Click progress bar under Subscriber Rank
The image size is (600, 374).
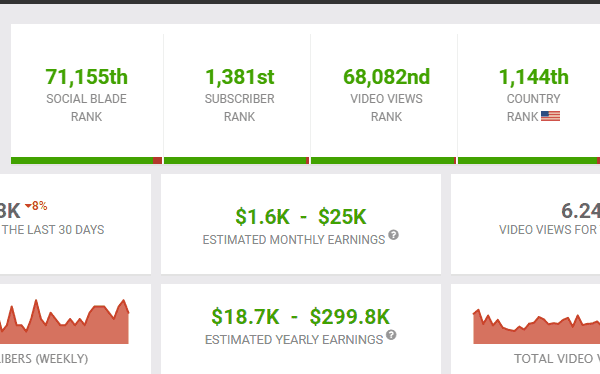pos(236,160)
